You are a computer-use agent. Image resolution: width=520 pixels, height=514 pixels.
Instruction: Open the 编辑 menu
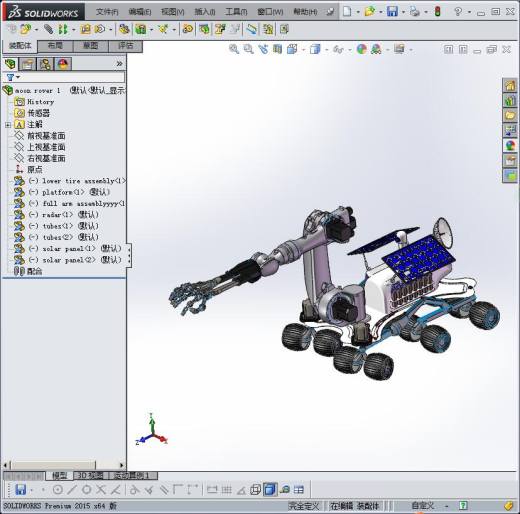coord(140,12)
